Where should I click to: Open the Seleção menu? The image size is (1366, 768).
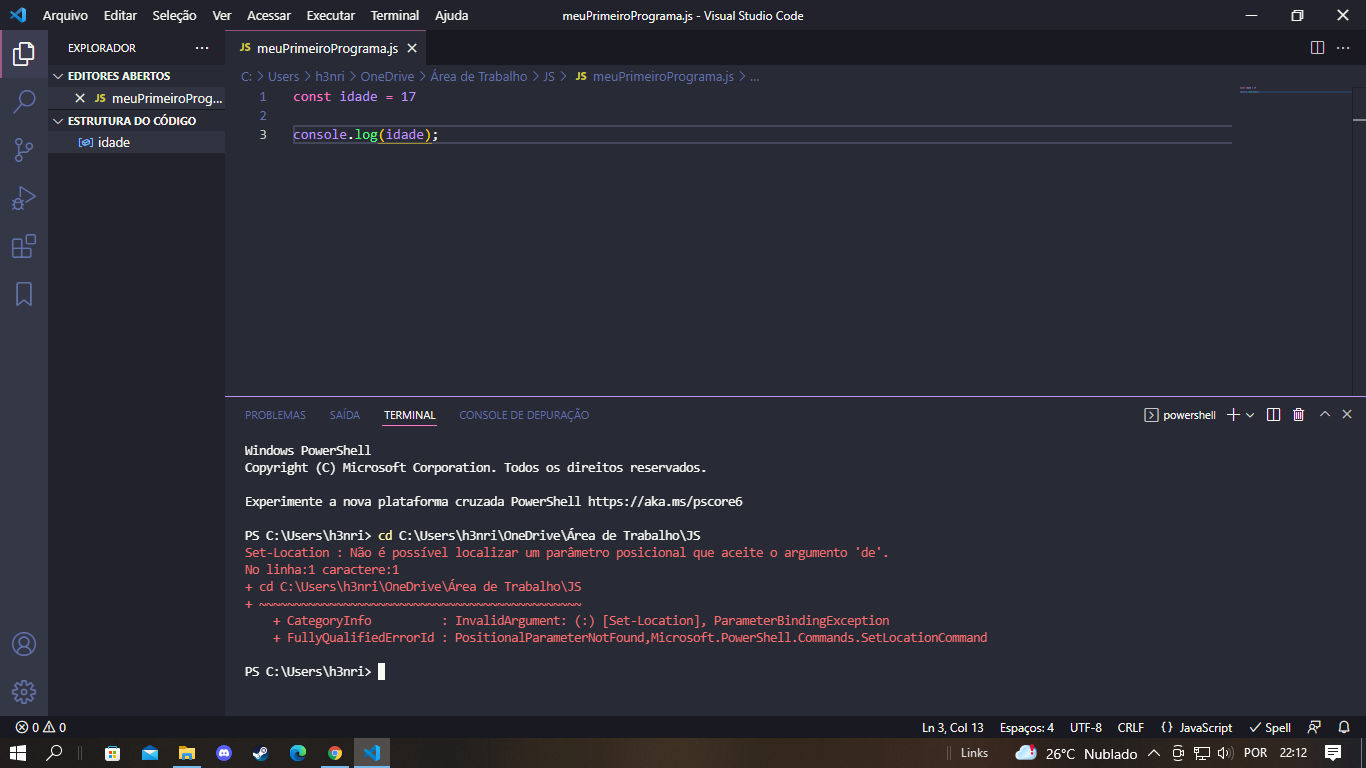point(175,16)
